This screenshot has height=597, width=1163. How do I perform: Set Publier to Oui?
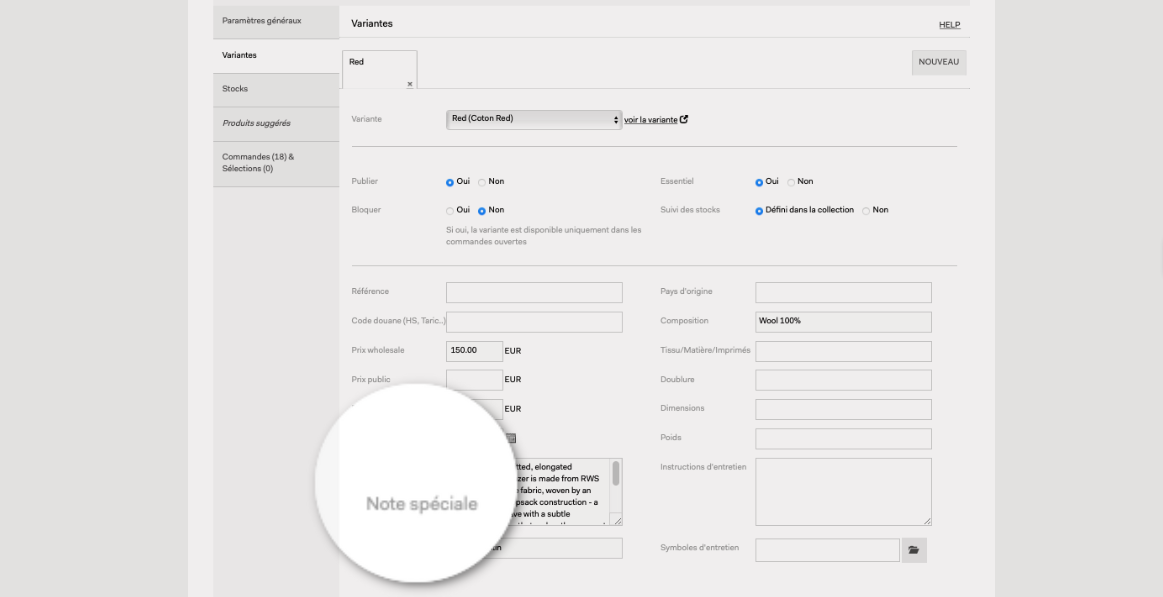click(x=449, y=182)
